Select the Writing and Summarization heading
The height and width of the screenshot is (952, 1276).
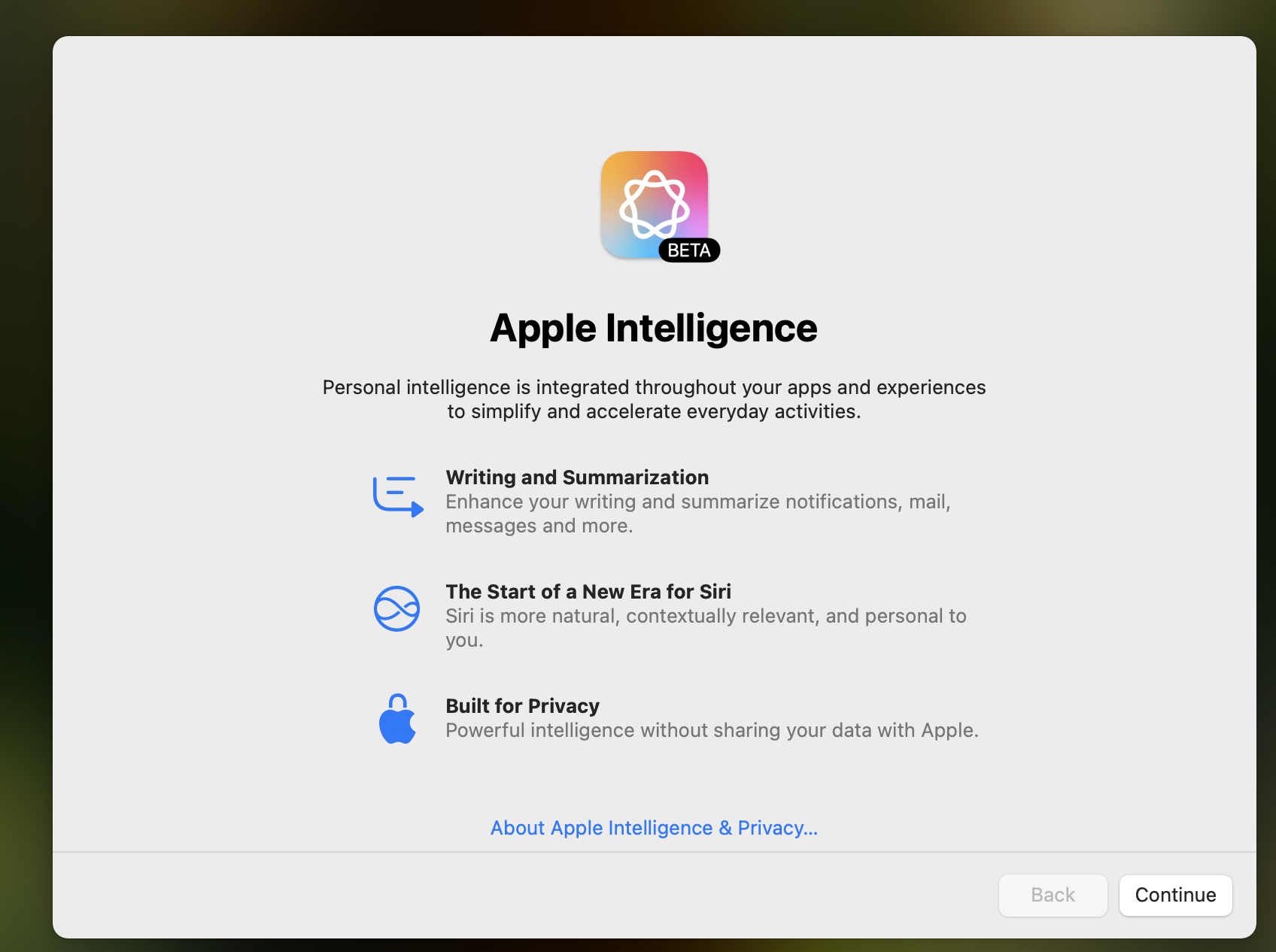[x=577, y=478]
